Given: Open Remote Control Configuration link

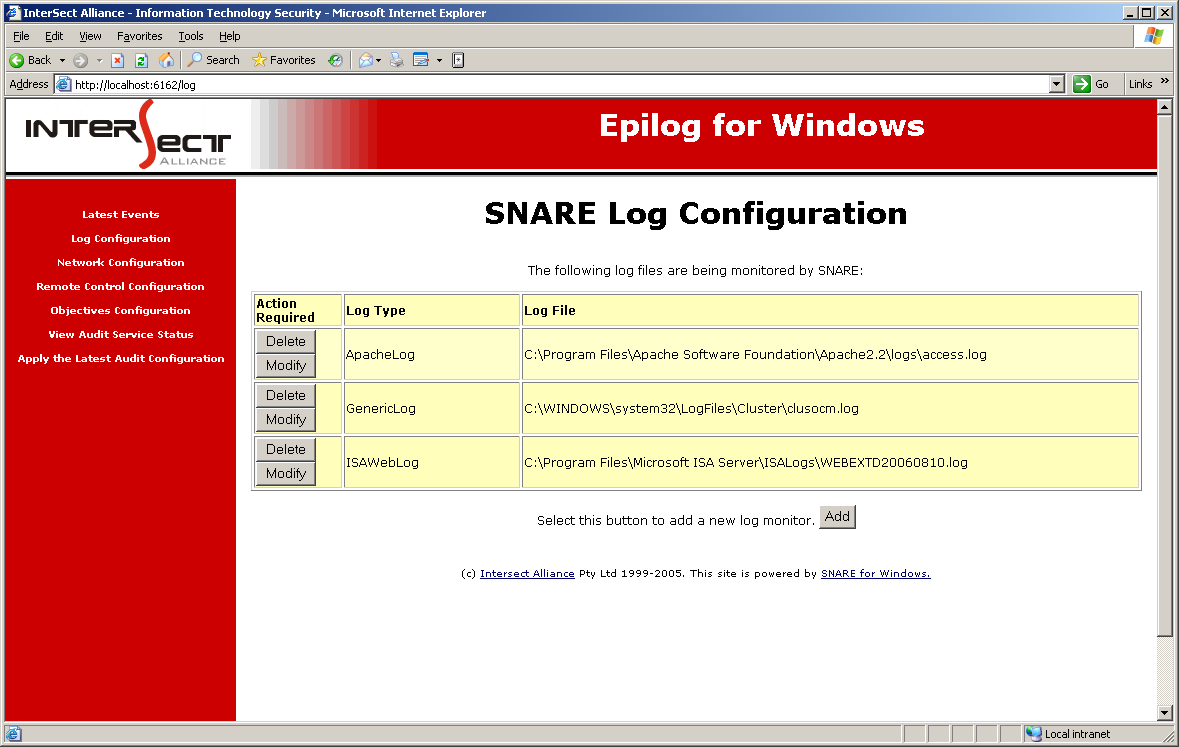Looking at the screenshot, I should click(120, 287).
